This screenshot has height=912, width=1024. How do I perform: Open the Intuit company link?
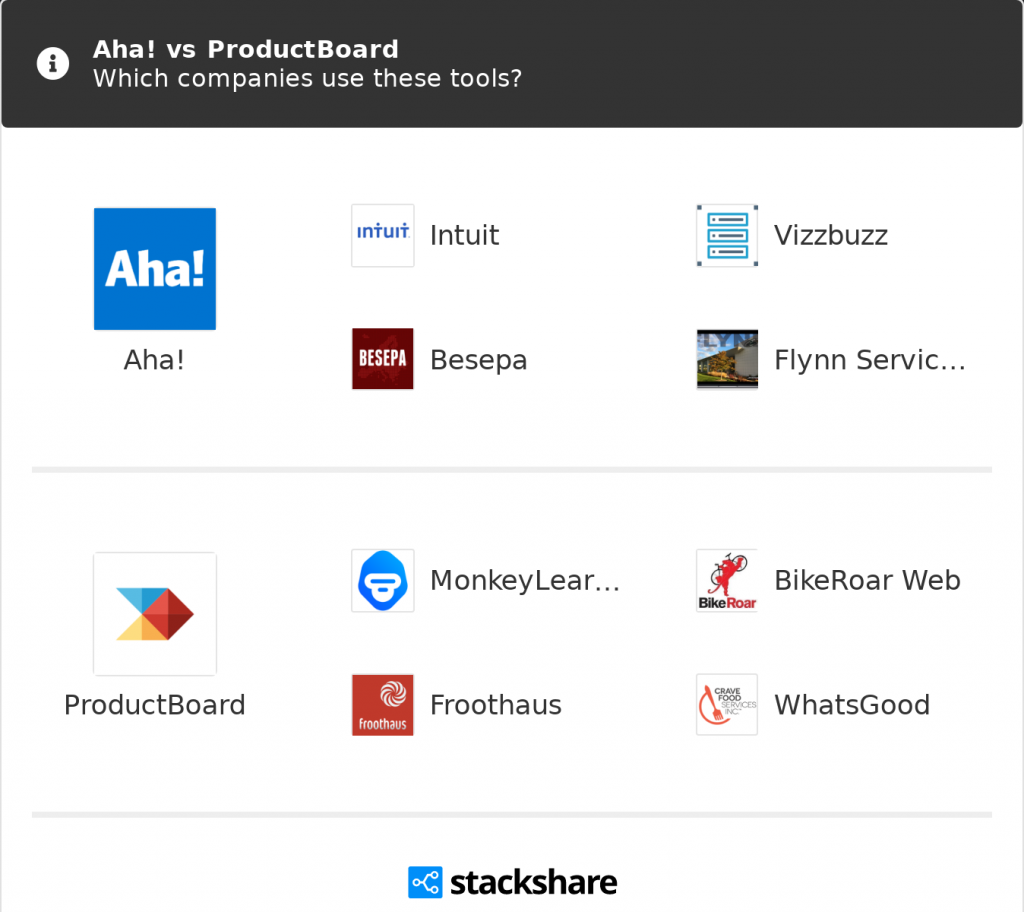click(464, 236)
